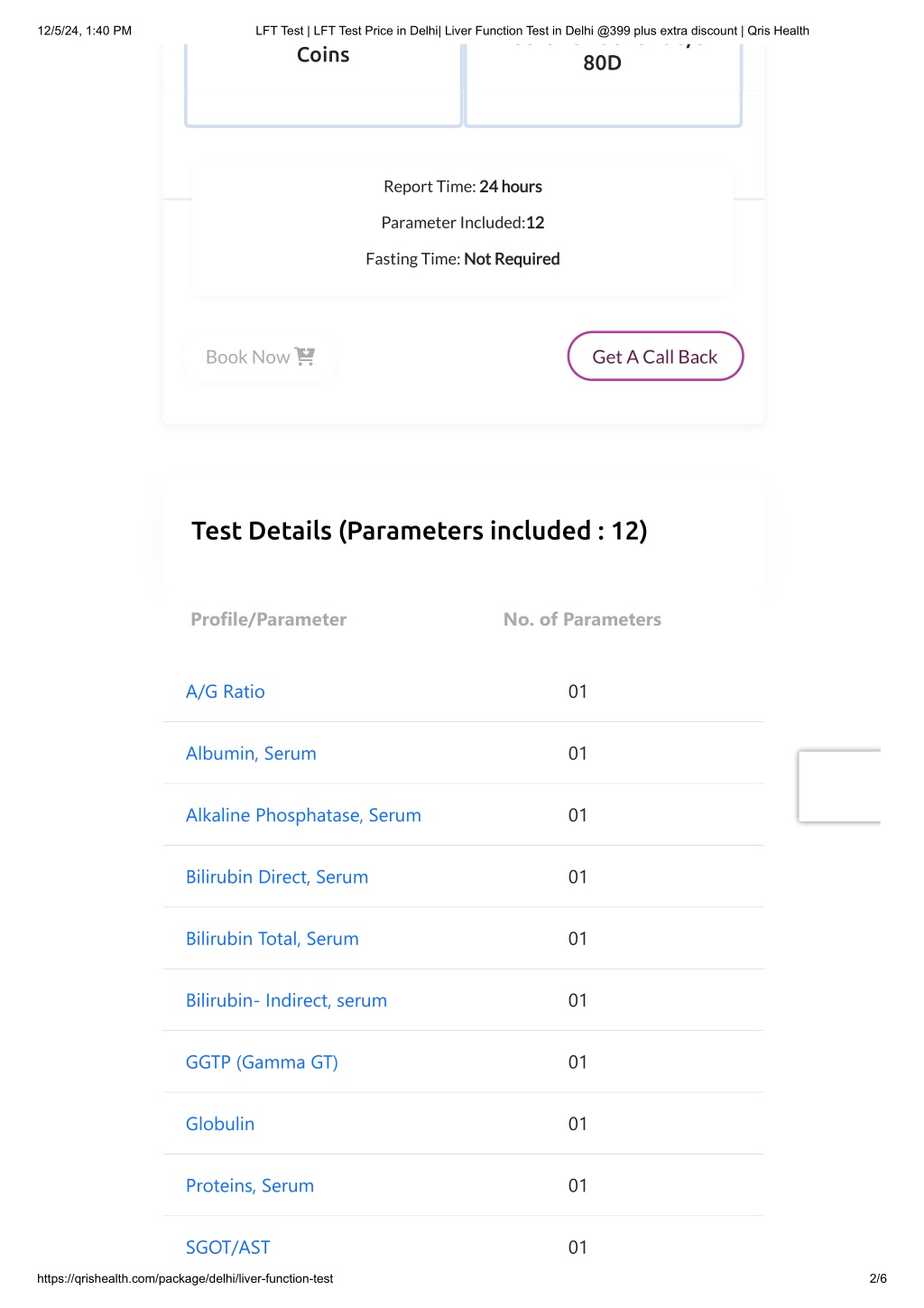Select the Coins card at top
This screenshot has width=924, height=1308.
(323, 83)
